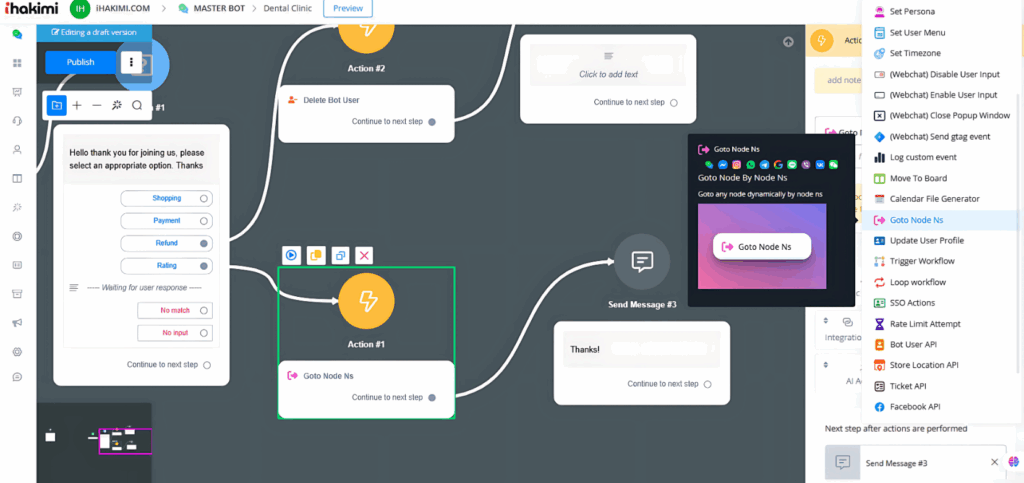Click the Preview button

pyautogui.click(x=348, y=8)
